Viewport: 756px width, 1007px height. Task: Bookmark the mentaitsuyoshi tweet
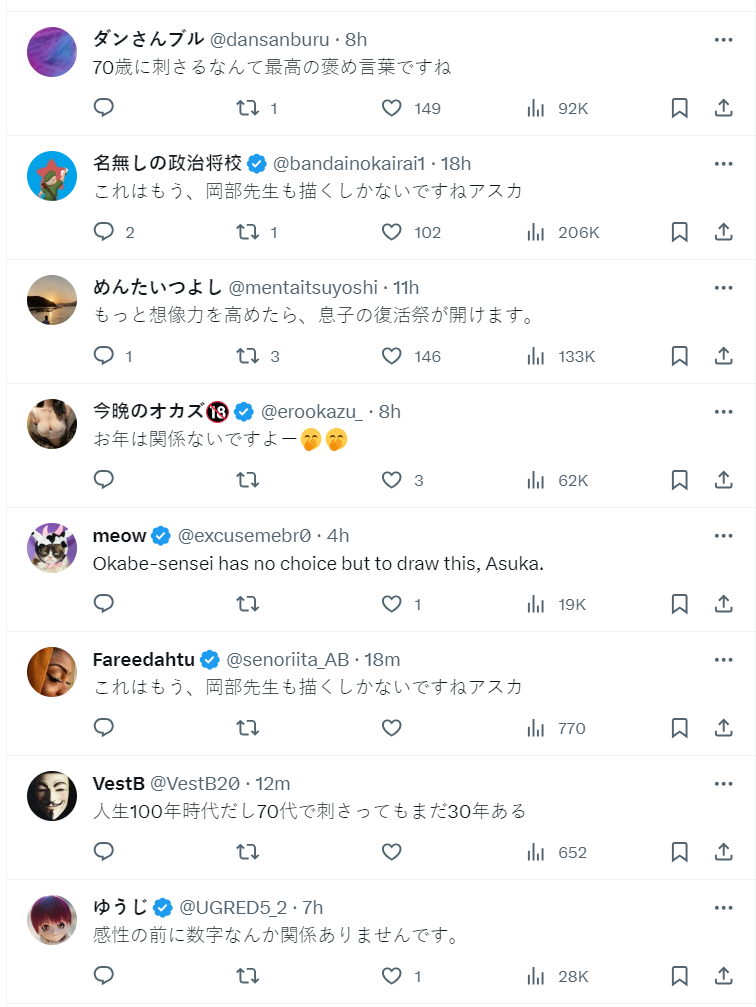tap(680, 356)
